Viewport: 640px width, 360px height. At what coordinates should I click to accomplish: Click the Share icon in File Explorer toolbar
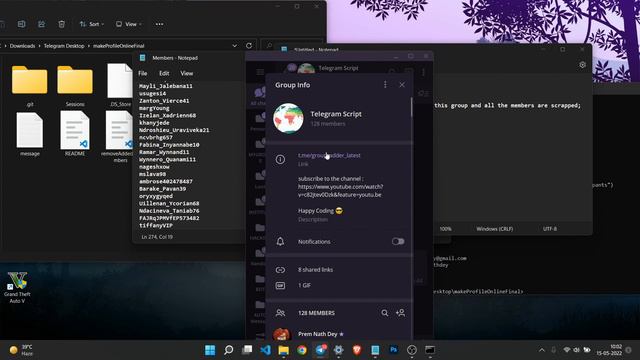(x=41, y=24)
